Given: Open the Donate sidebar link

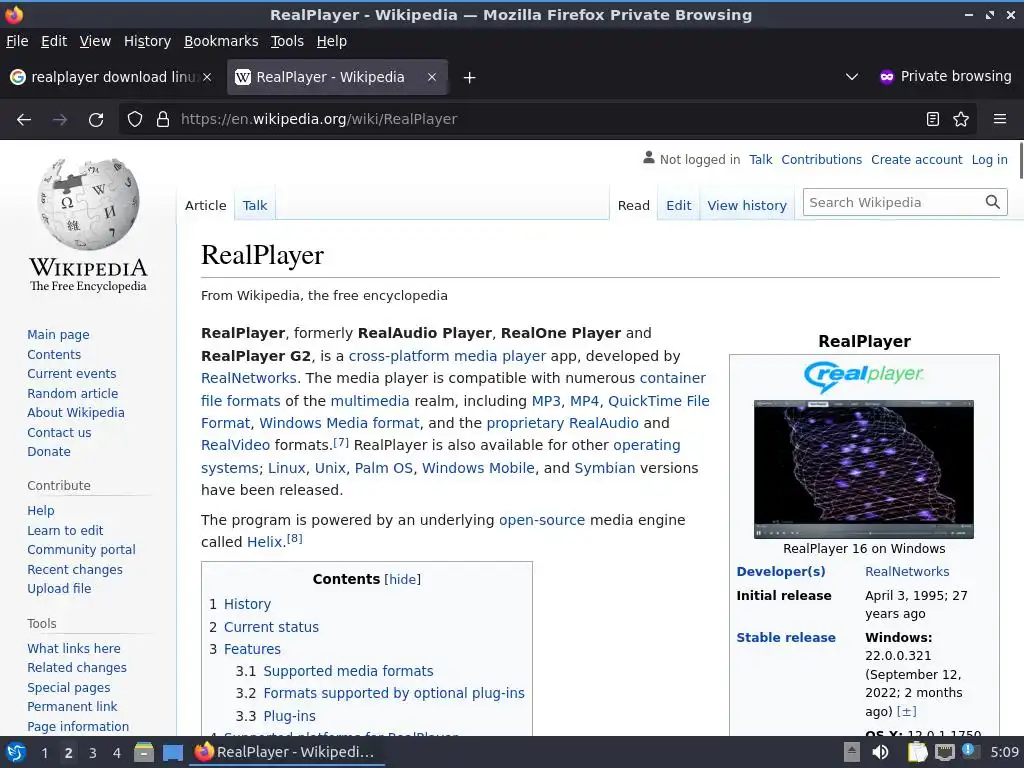Looking at the screenshot, I should tap(49, 452).
